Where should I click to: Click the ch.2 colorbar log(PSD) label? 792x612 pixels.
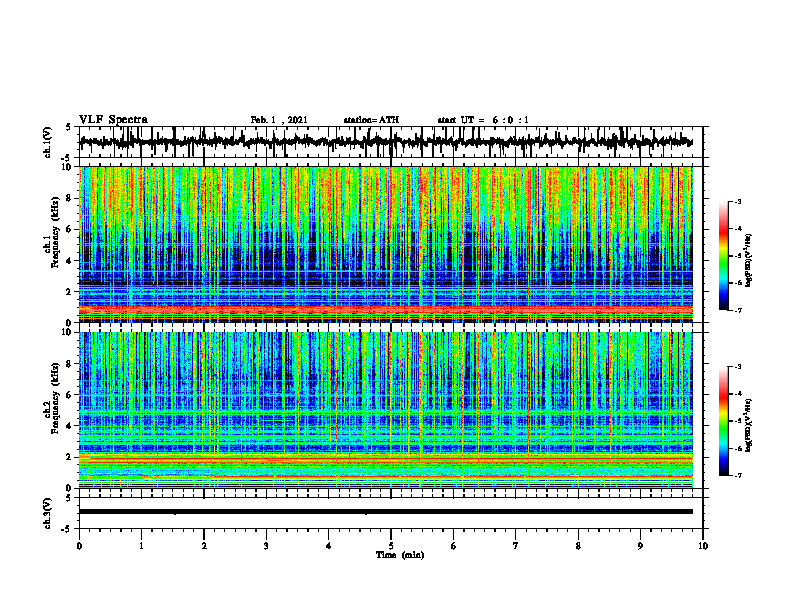(x=749, y=425)
